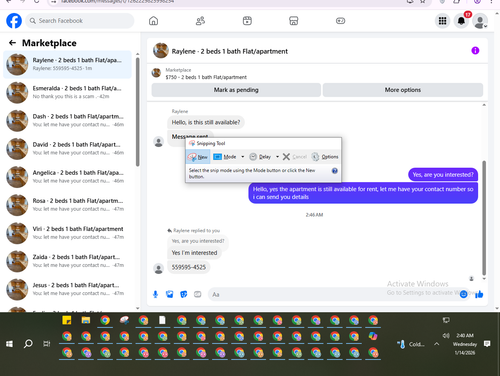This screenshot has height=376, width=500.
Task: Open the Jesus conversation
Action: pos(67,289)
